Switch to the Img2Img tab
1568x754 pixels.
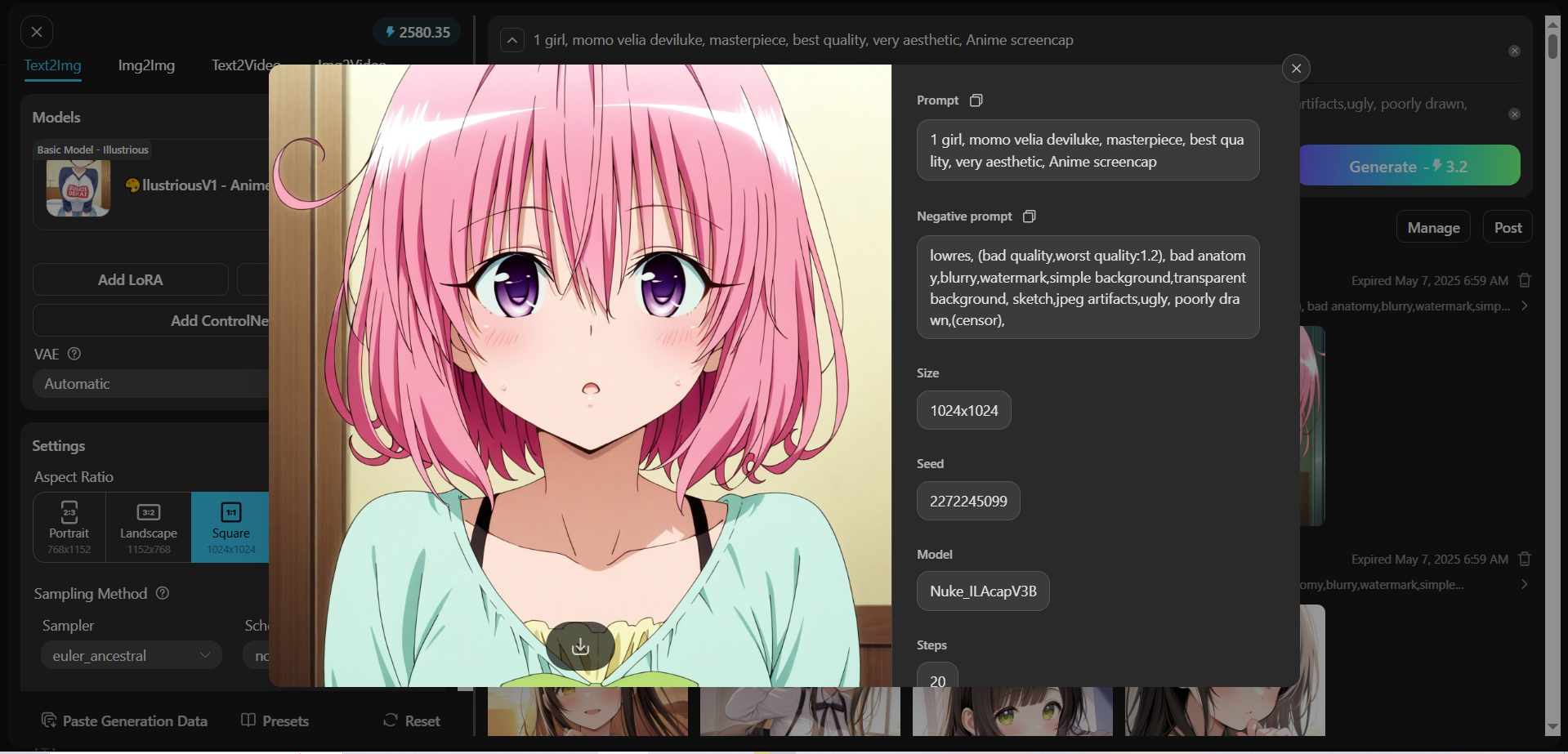point(146,65)
